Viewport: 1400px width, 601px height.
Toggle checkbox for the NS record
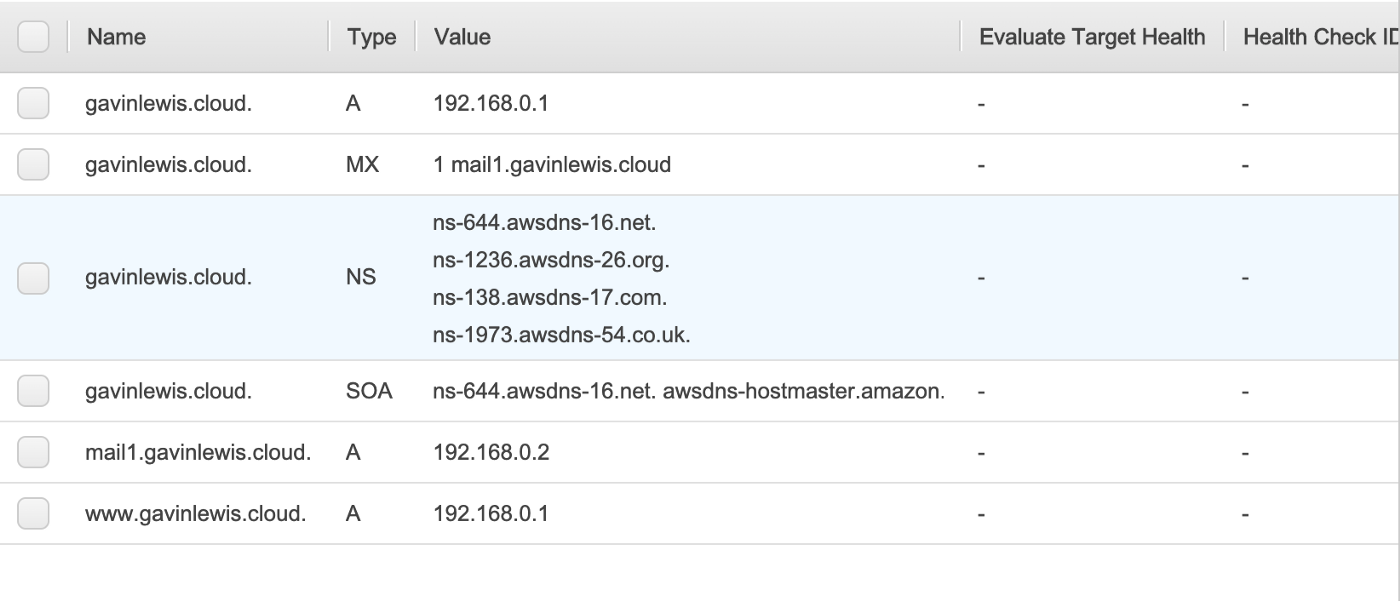[x=33, y=278]
